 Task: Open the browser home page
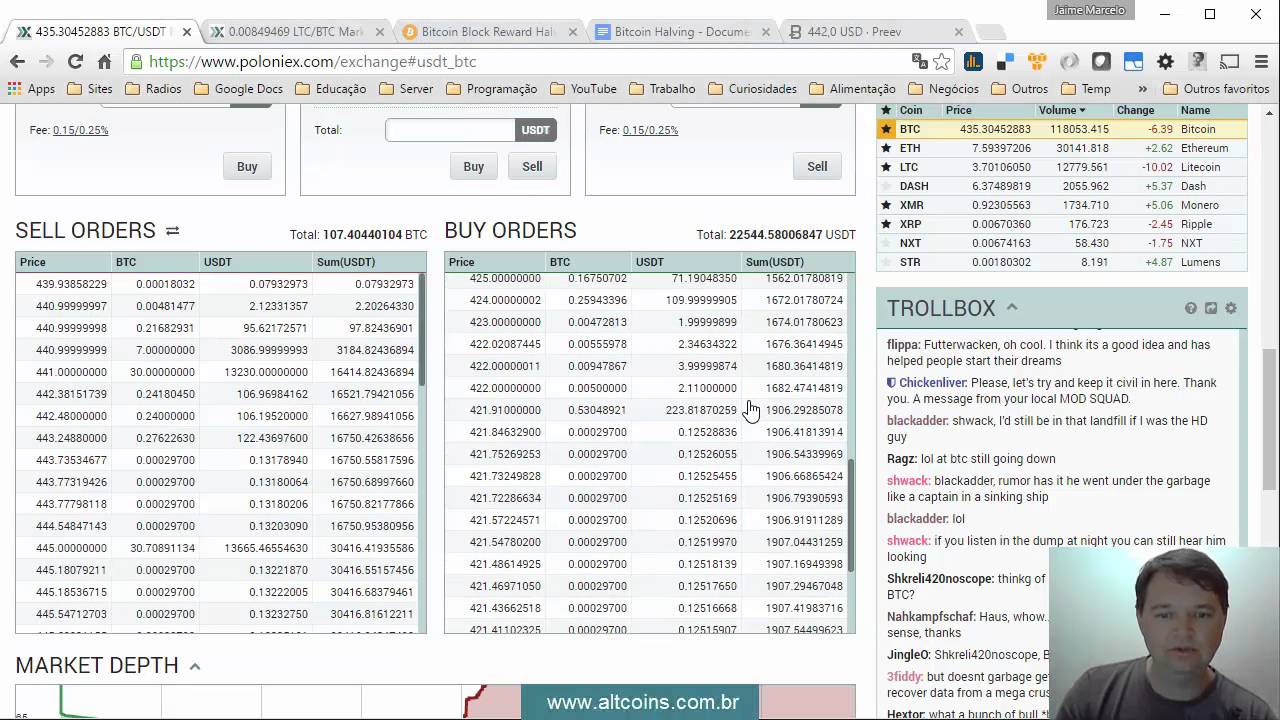tap(104, 61)
